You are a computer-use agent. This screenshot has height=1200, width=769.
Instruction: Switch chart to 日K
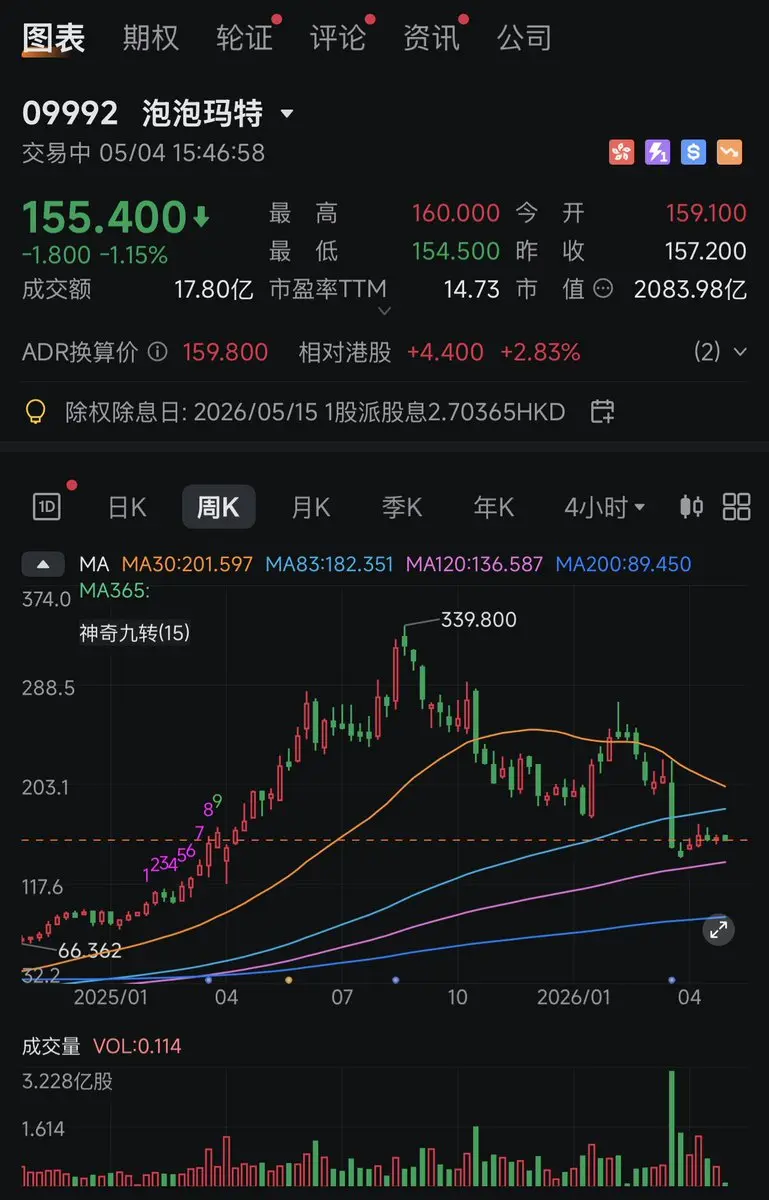pyautogui.click(x=127, y=508)
